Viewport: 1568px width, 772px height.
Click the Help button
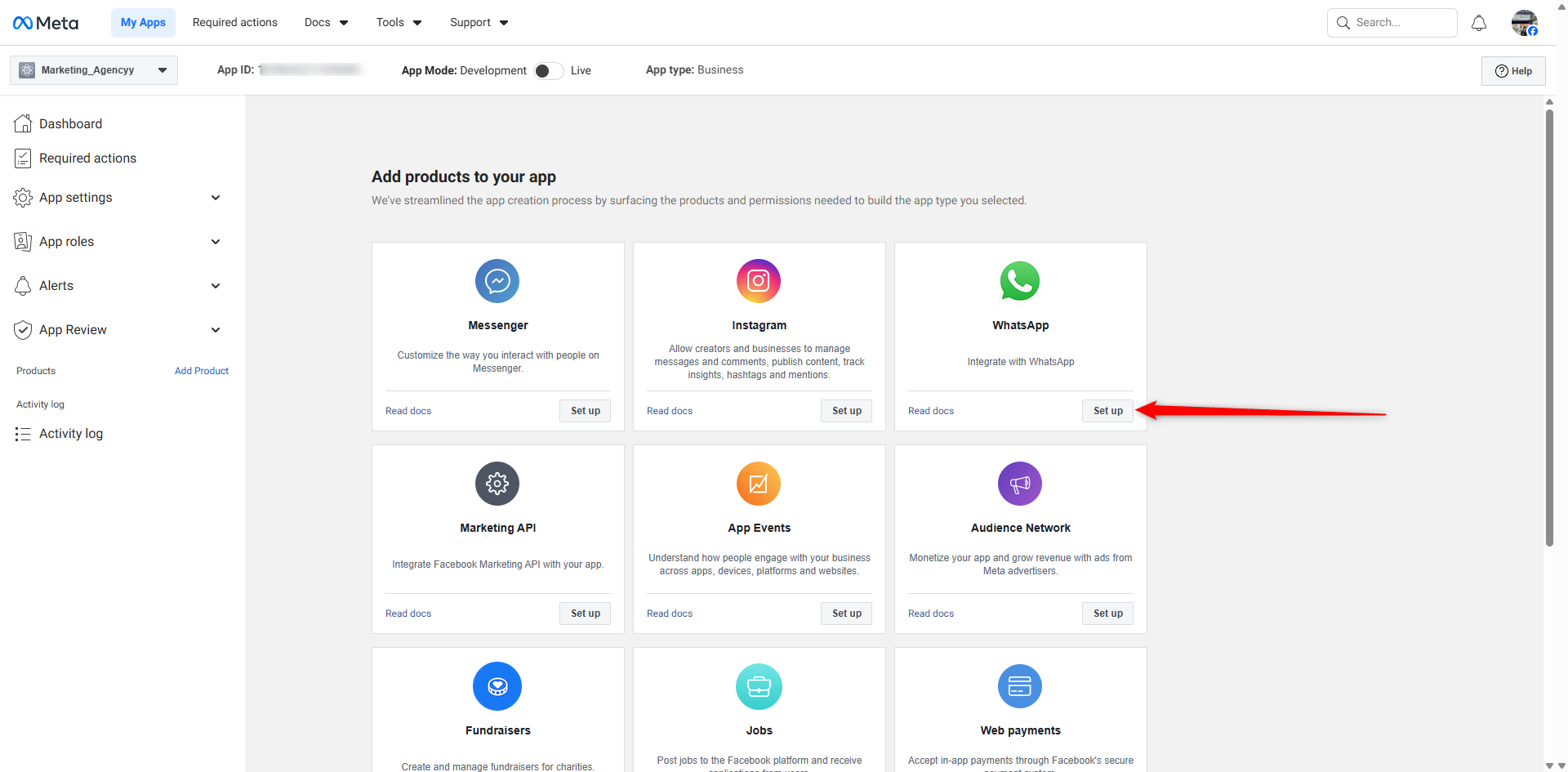click(1513, 71)
